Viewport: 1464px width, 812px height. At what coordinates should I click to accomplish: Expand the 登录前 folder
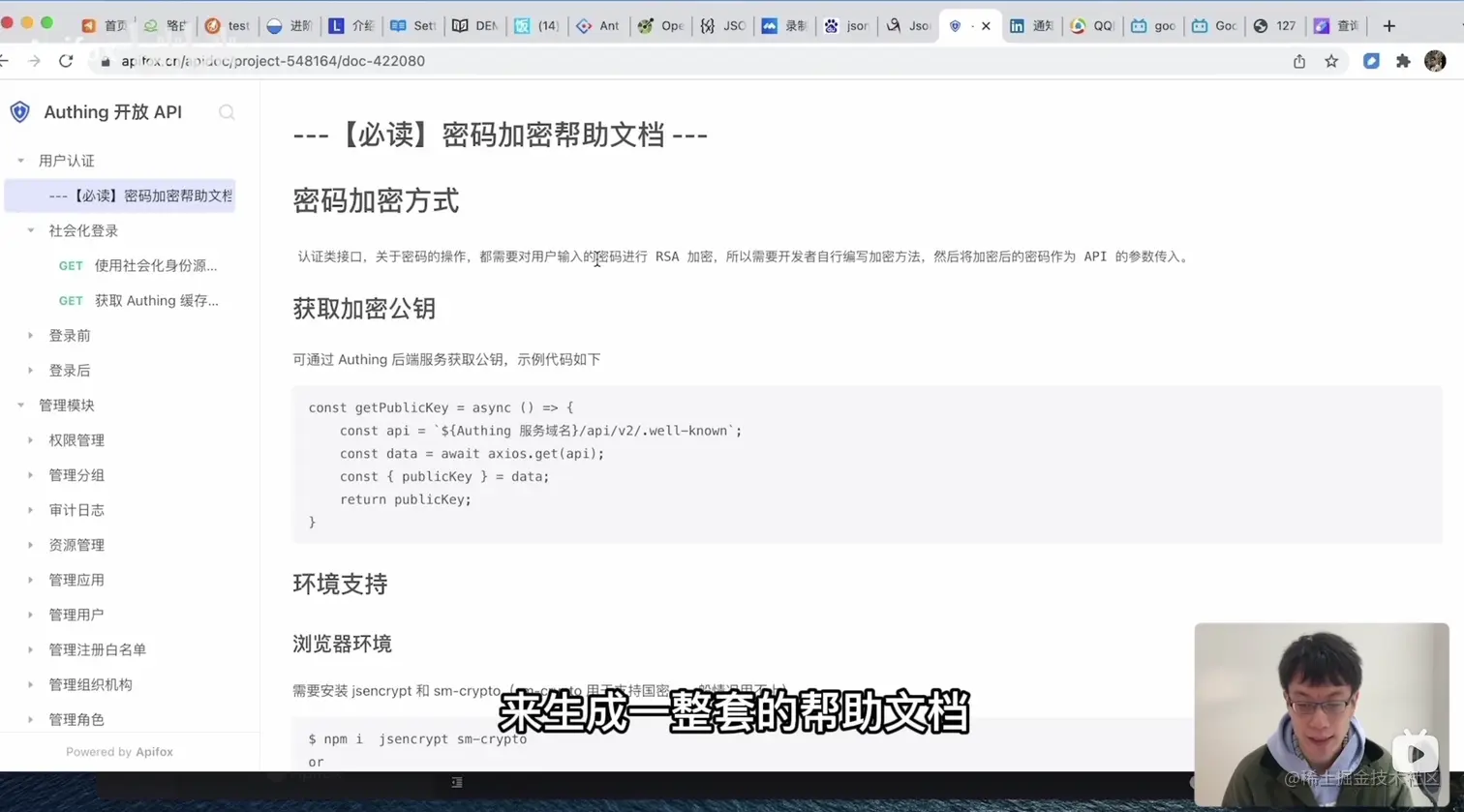coord(31,336)
